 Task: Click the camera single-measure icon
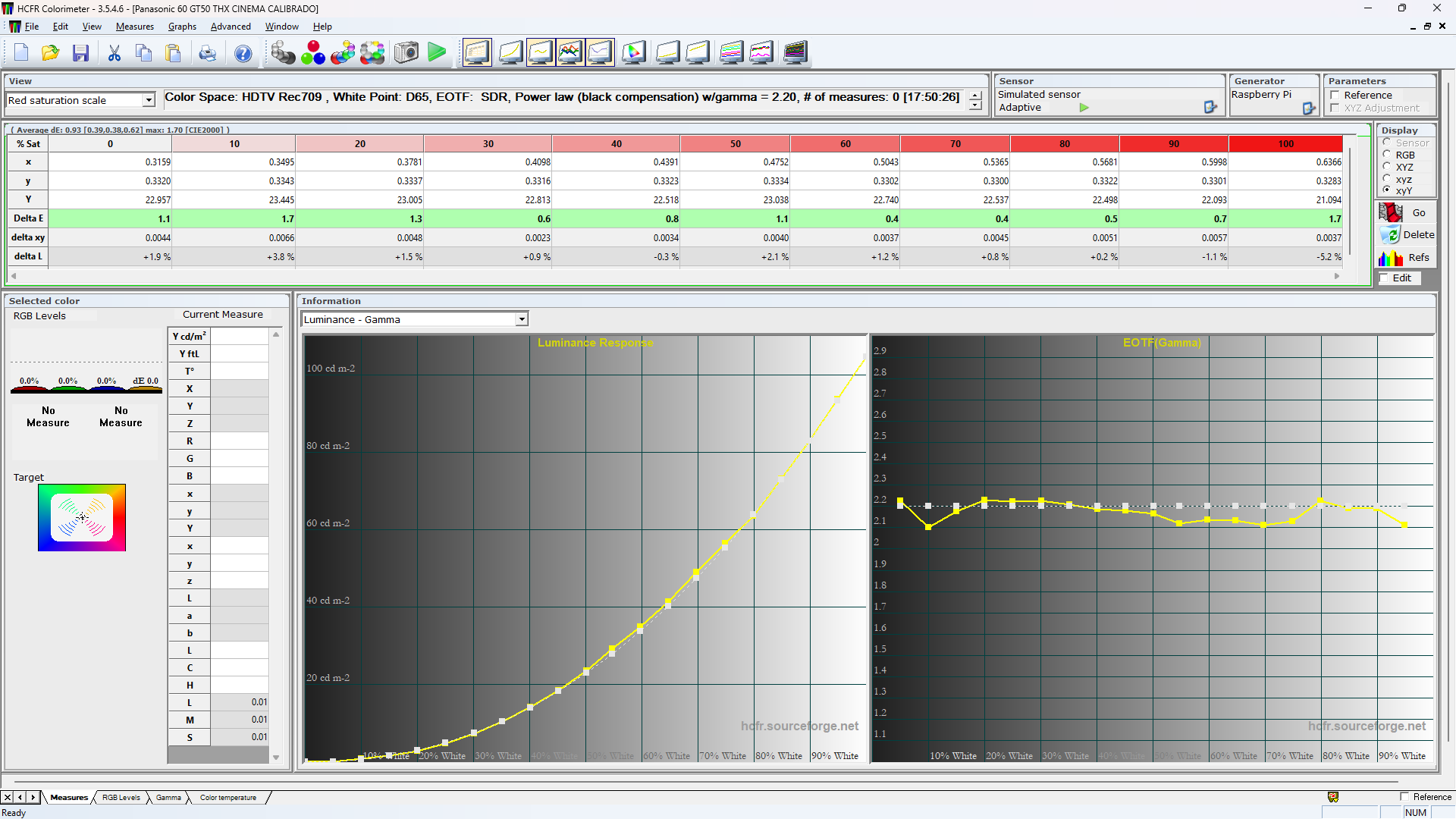(406, 52)
